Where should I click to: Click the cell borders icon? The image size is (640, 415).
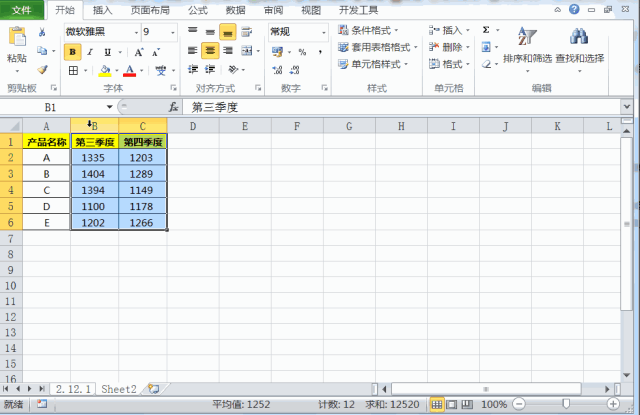click(x=73, y=71)
